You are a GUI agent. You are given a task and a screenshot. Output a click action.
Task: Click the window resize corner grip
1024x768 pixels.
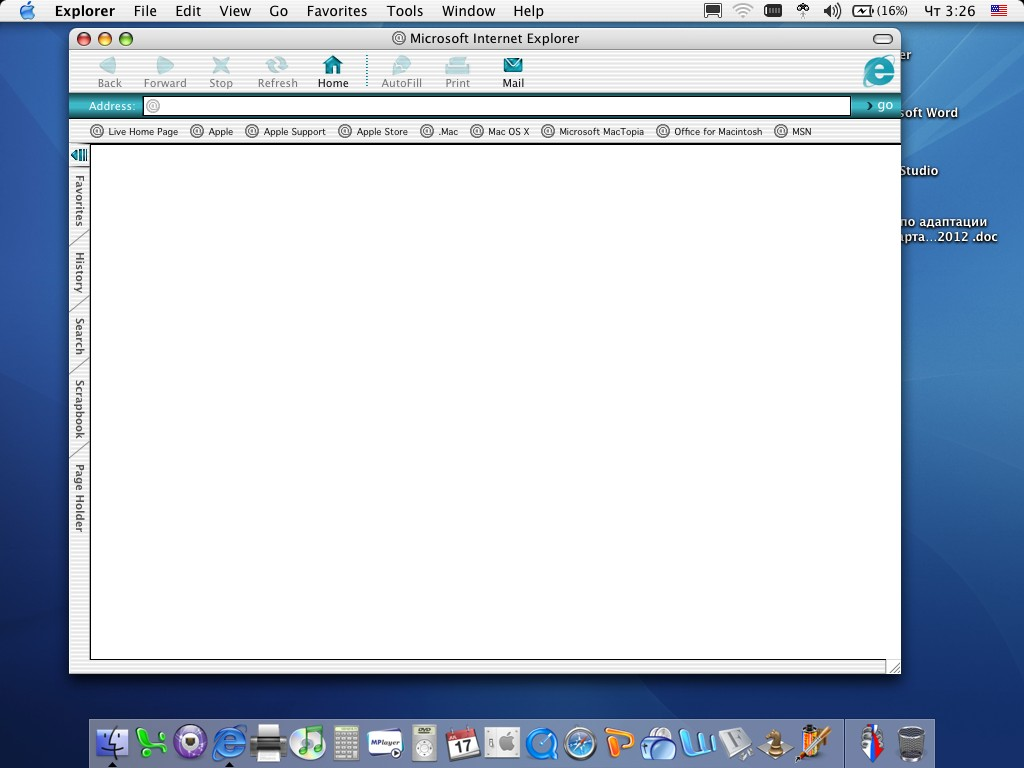tap(894, 667)
